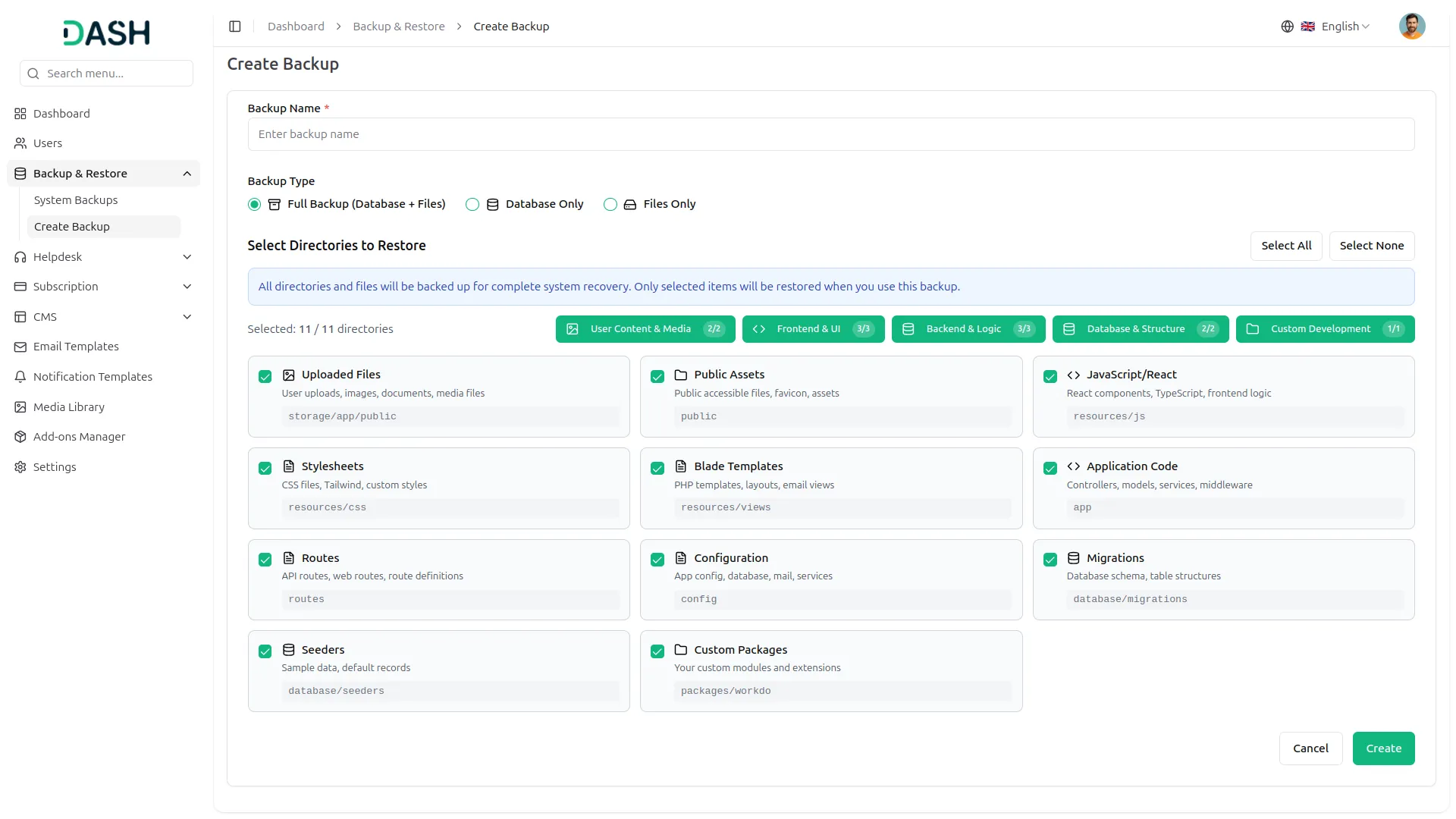Image resolution: width=1456 pixels, height=819 pixels.
Task: Click the Media Library icon in sidebar
Action: tap(19, 407)
